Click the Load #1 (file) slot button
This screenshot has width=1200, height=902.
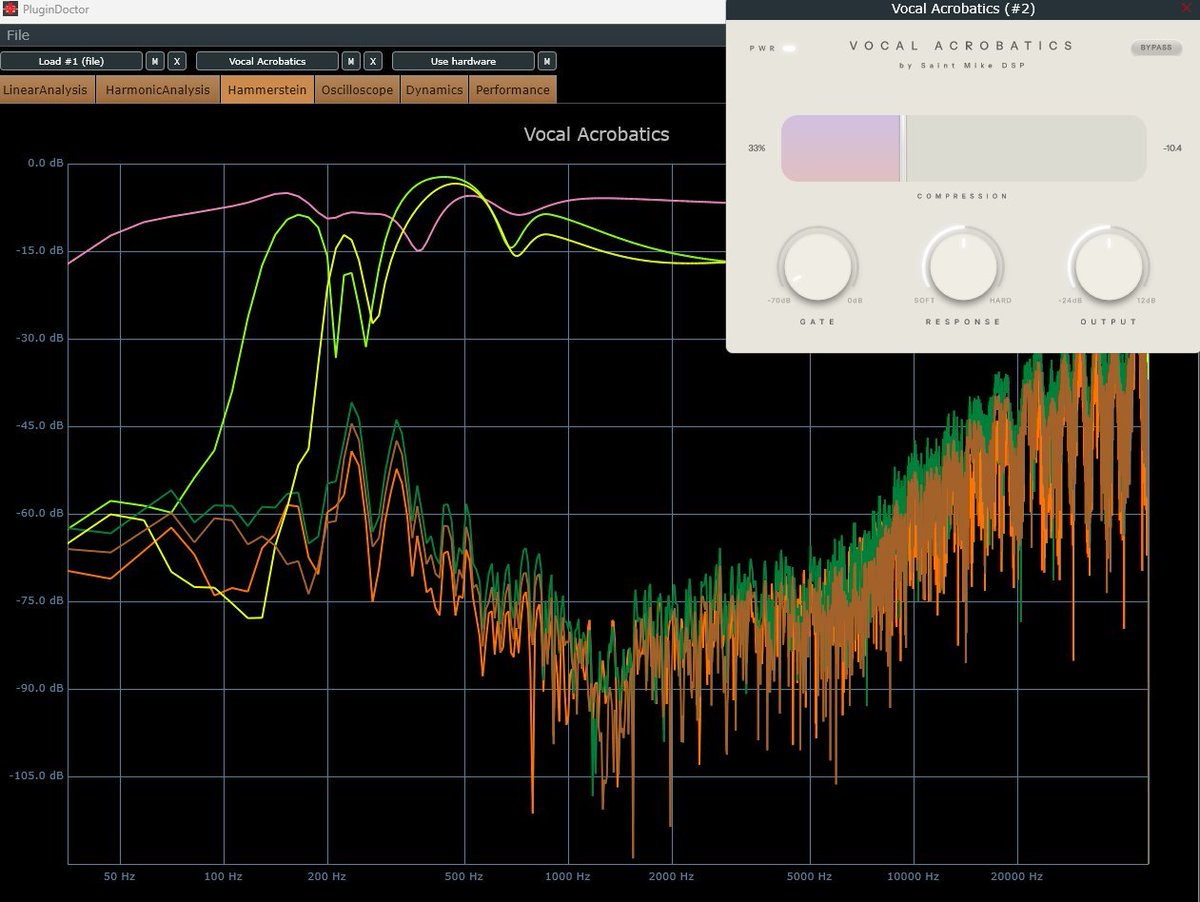(x=71, y=61)
